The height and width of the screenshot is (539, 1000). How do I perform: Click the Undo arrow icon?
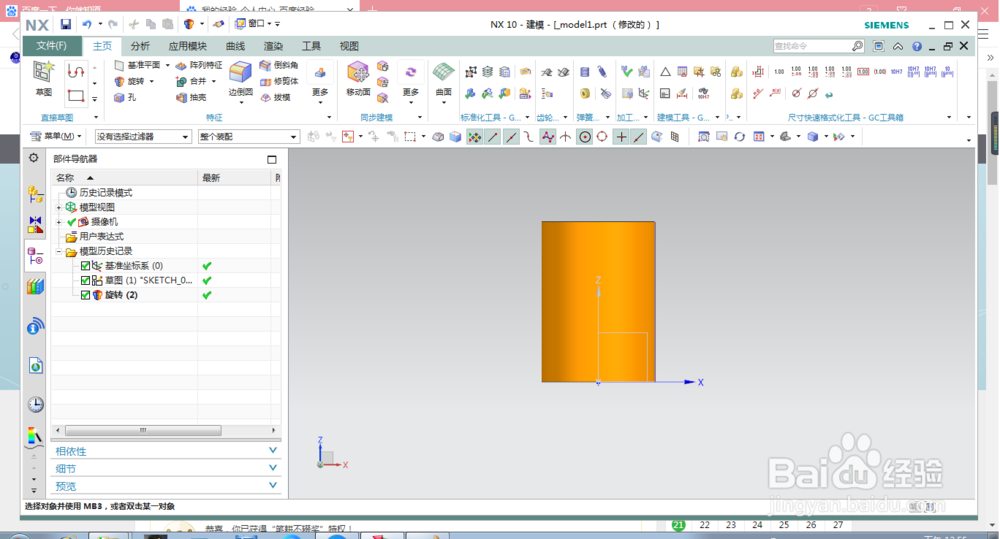87,24
